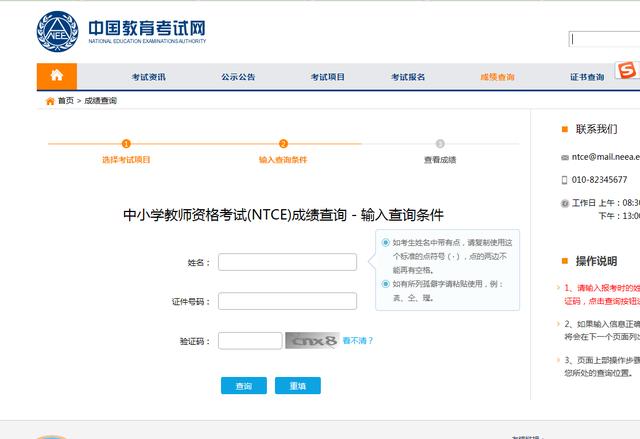Reset the form with 重填 button

298,386
